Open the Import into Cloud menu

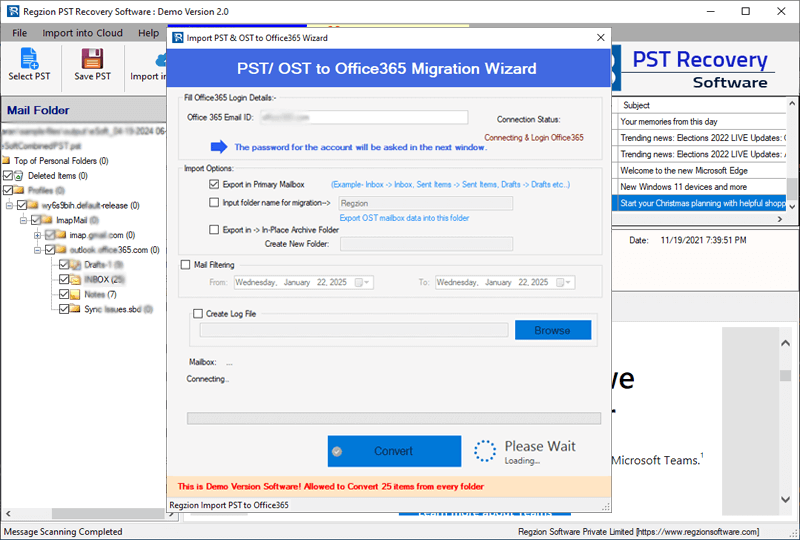(x=82, y=33)
